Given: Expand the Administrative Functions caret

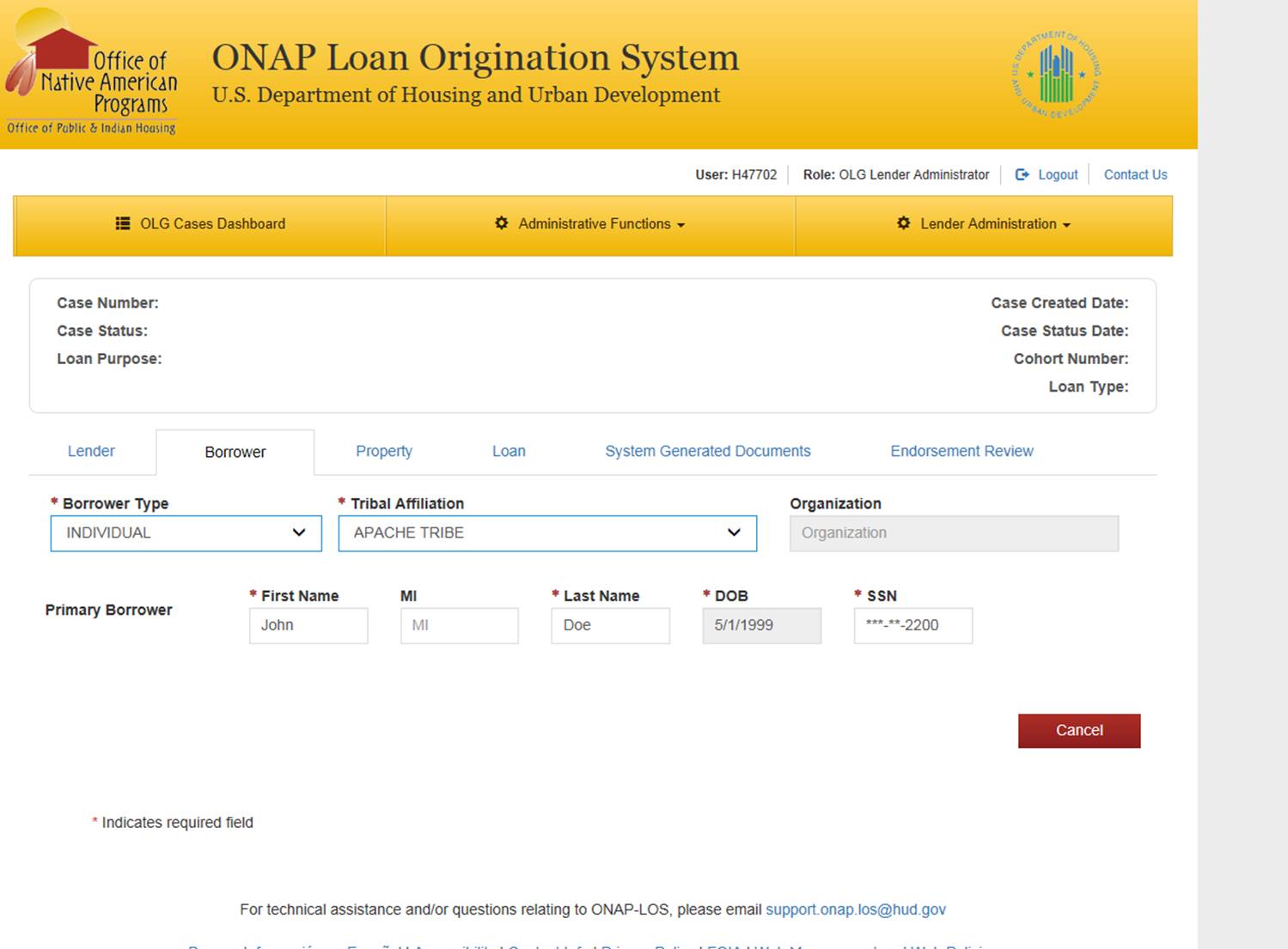Looking at the screenshot, I should (681, 225).
